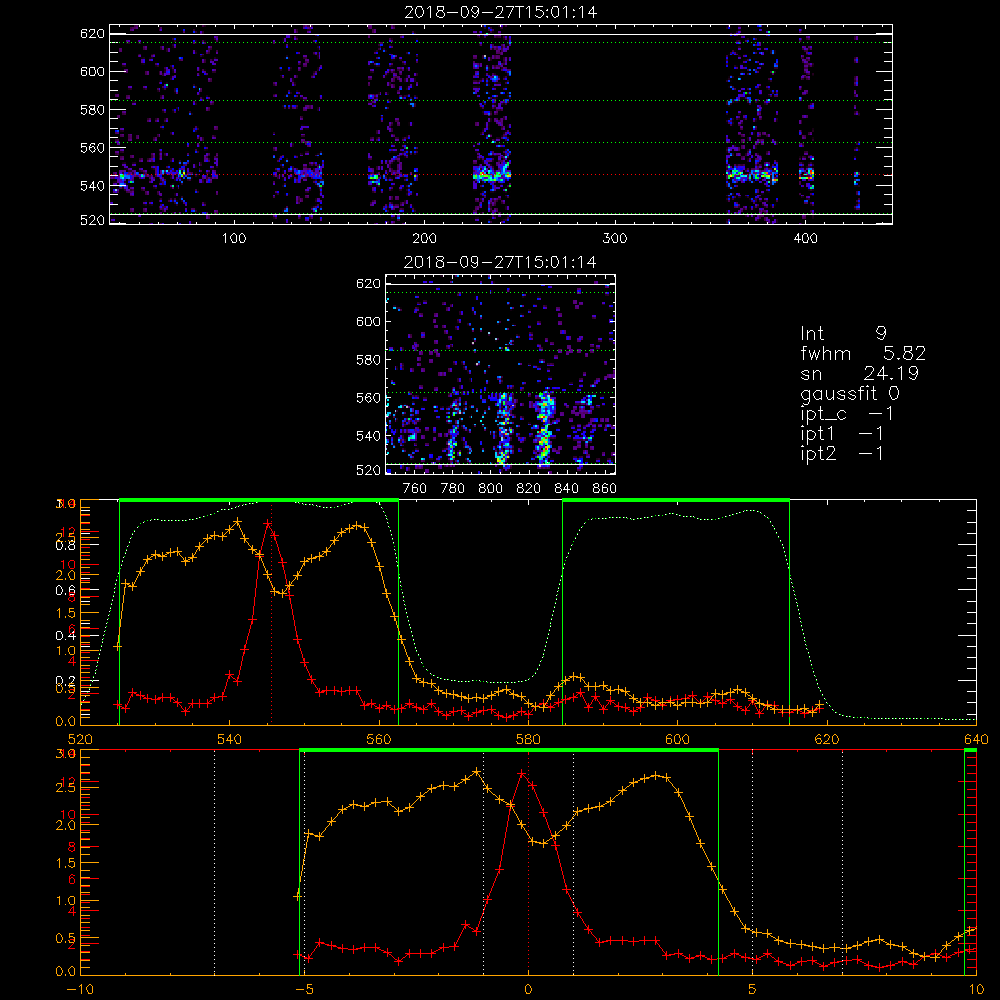Click the middle plot's x-axis label 860
This screenshot has height=1000, width=1000.
coord(605,489)
